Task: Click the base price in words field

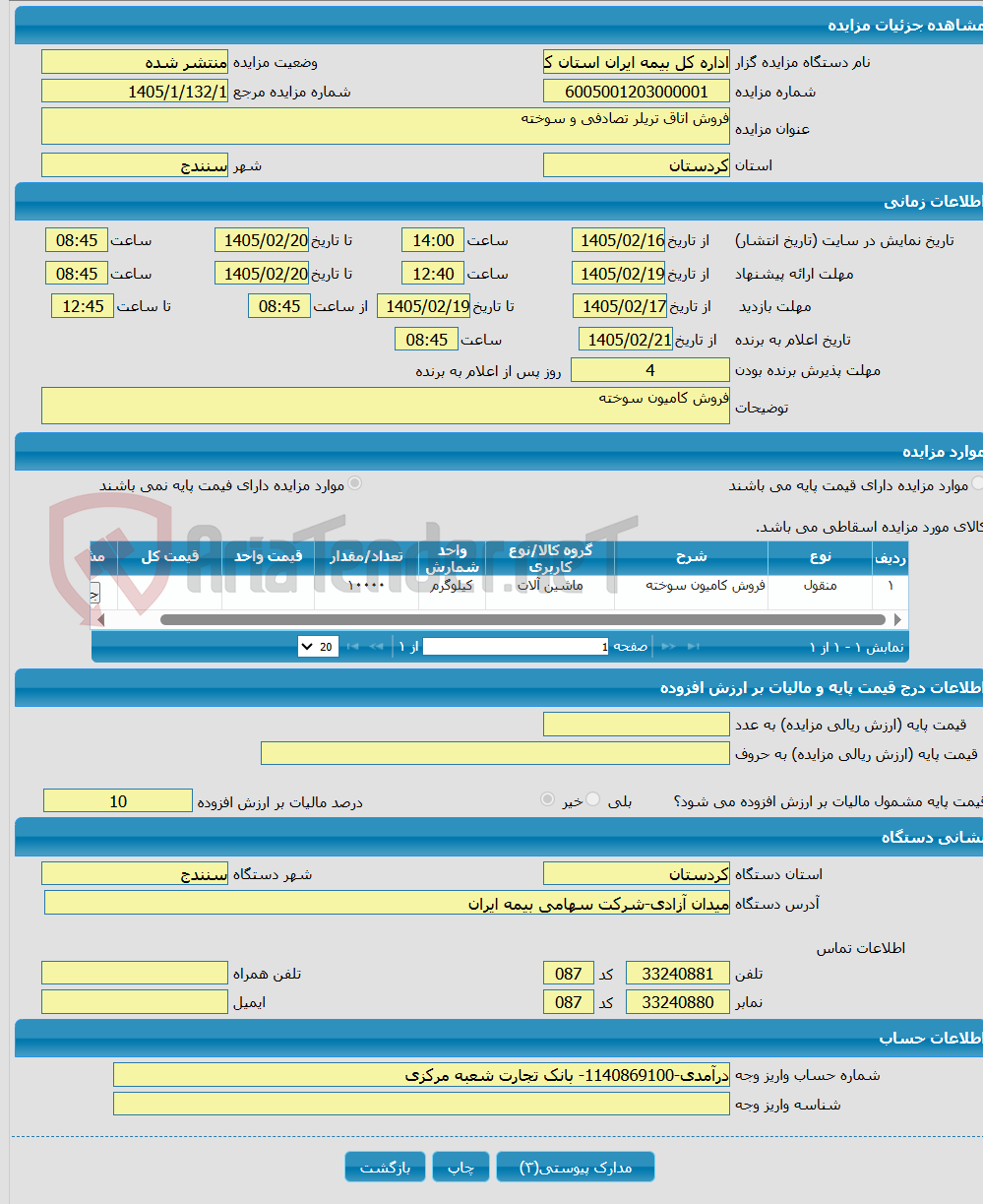Action: coord(495,754)
